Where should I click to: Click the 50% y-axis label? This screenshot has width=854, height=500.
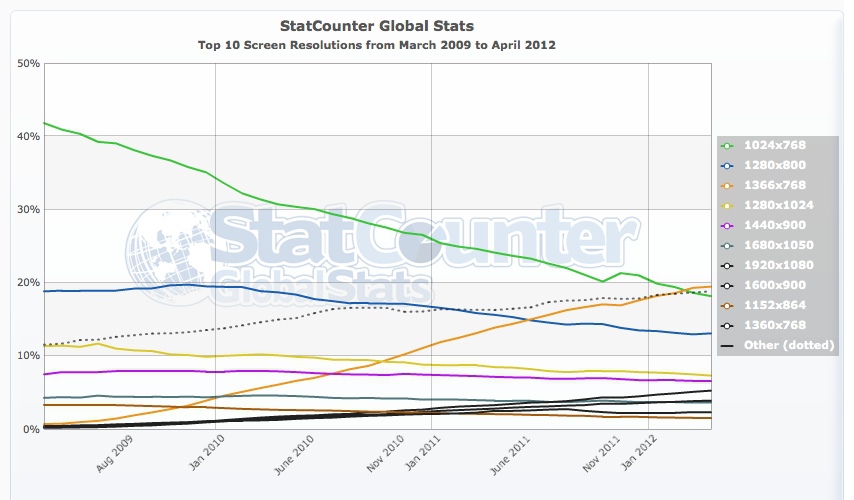pyautogui.click(x=28, y=64)
